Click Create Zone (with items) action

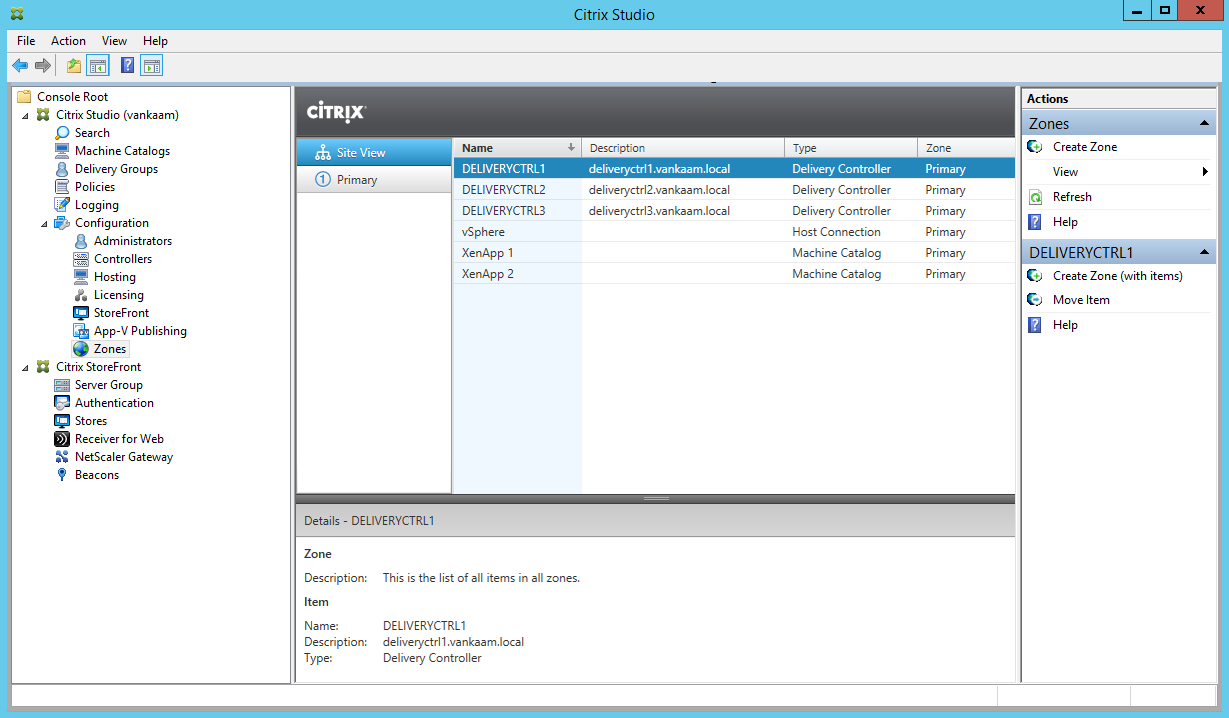pos(1117,276)
